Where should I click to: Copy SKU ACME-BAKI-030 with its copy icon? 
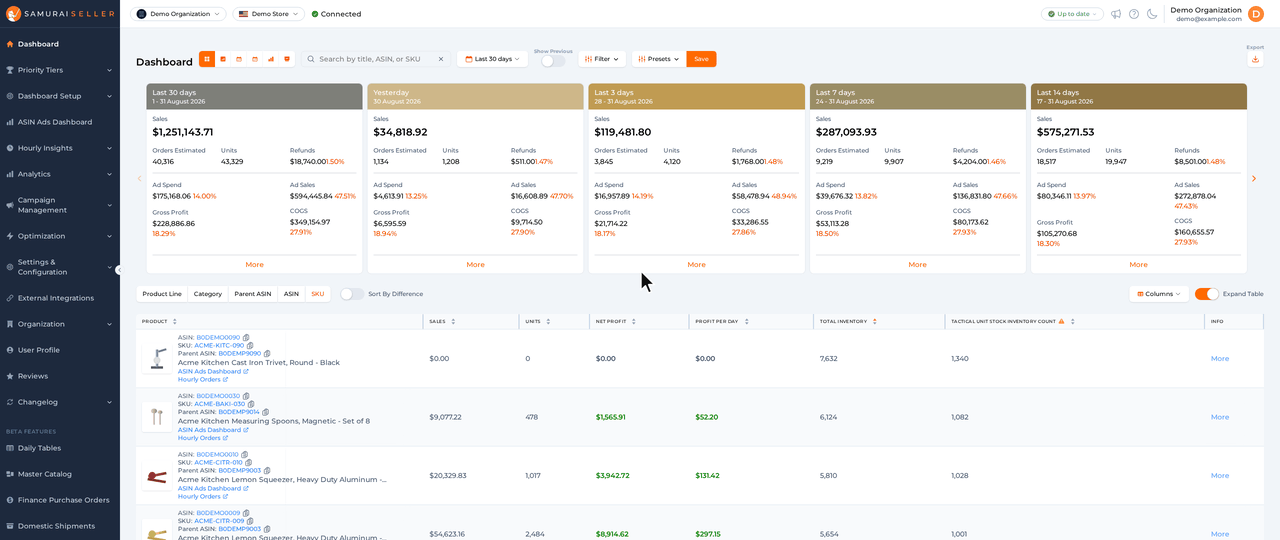(250, 404)
